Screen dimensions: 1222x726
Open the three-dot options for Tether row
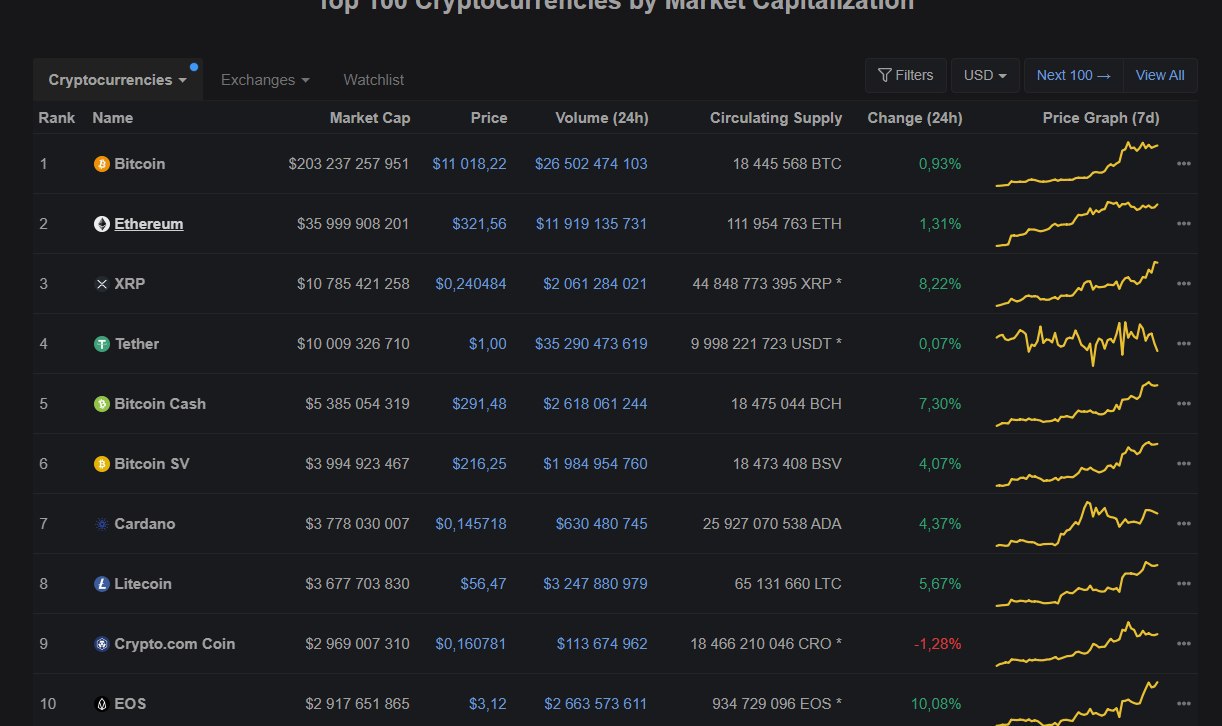coord(1184,344)
